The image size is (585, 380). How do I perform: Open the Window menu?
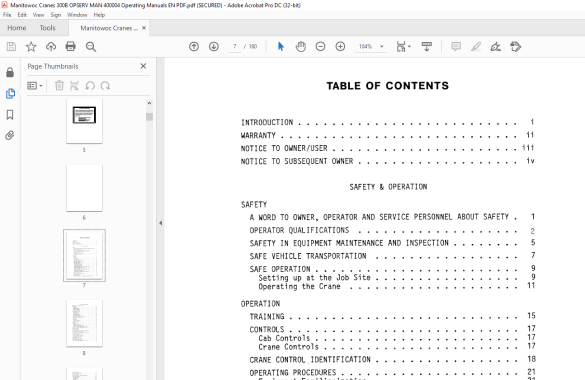pyautogui.click(x=77, y=15)
